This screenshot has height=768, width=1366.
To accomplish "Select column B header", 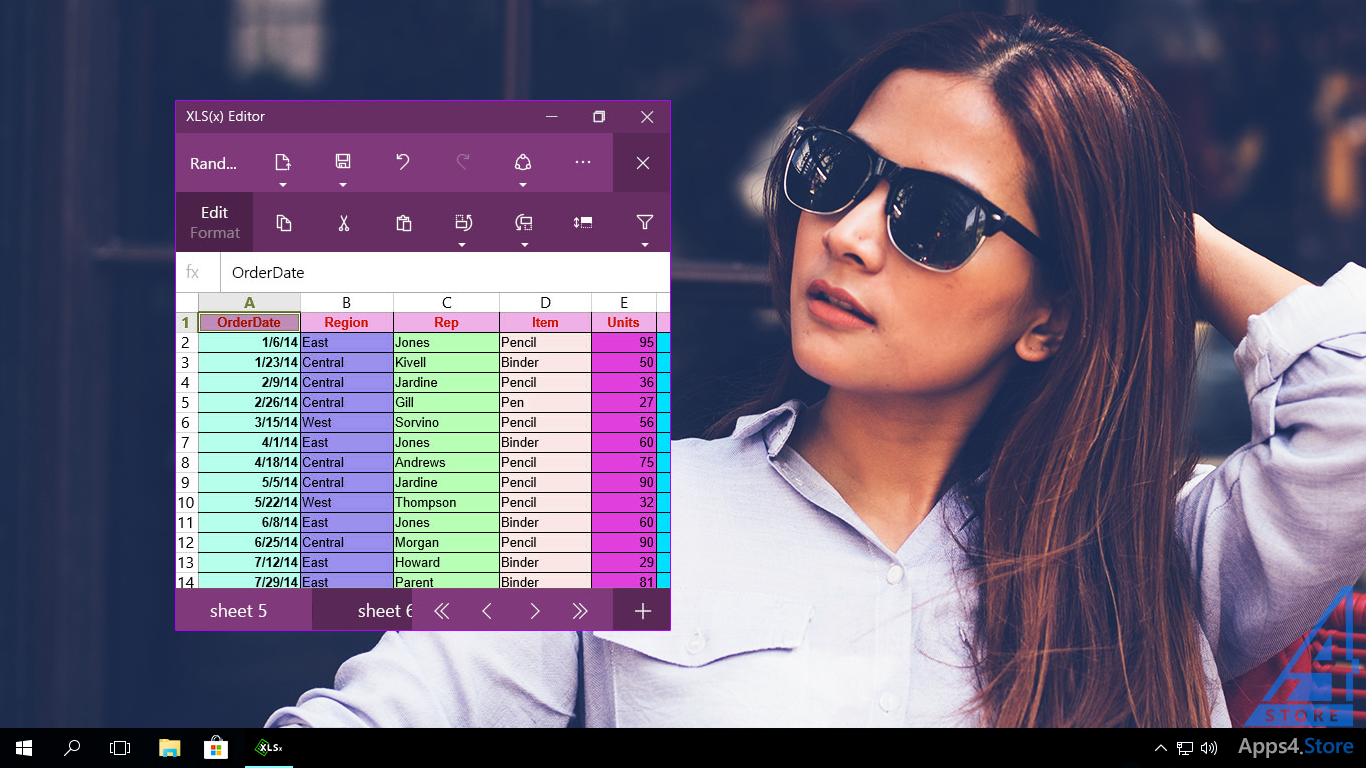I will 346,302.
